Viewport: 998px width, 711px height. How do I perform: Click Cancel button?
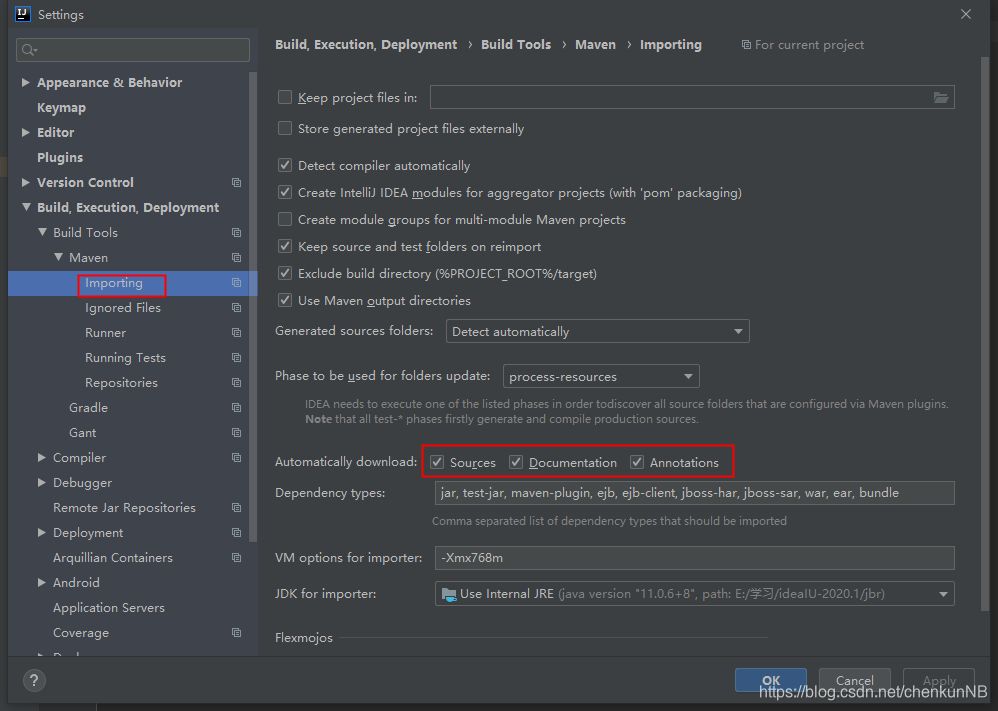click(x=854, y=680)
